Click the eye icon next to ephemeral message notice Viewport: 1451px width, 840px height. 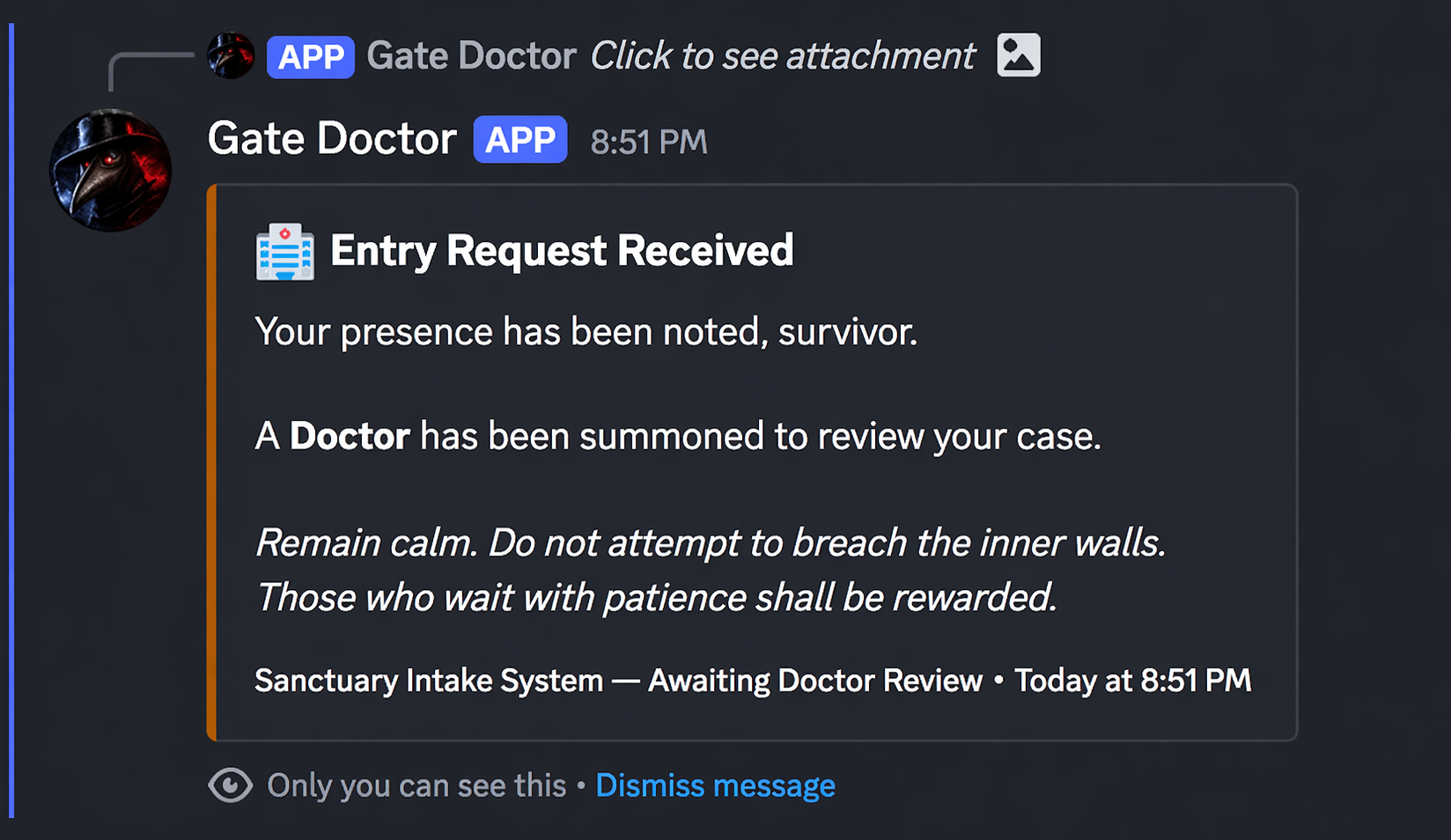point(230,785)
